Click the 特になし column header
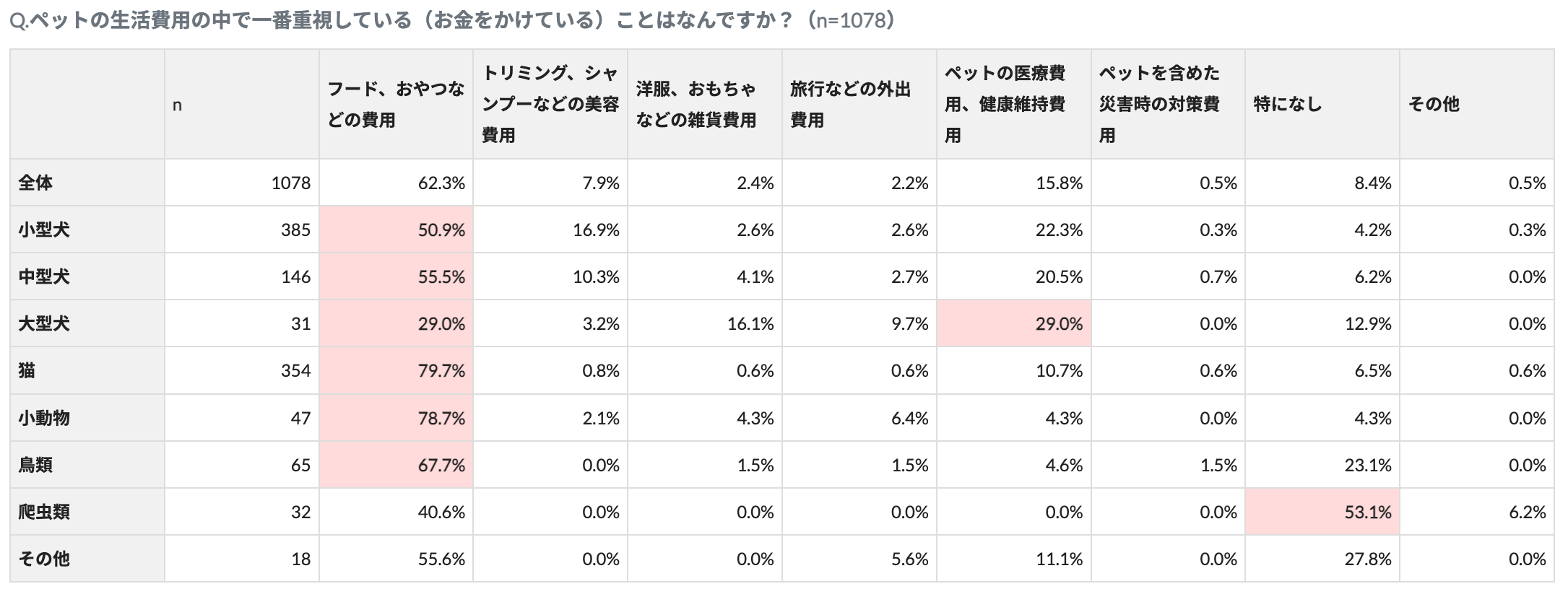Viewport: 1568px width, 589px height. tap(1322, 105)
